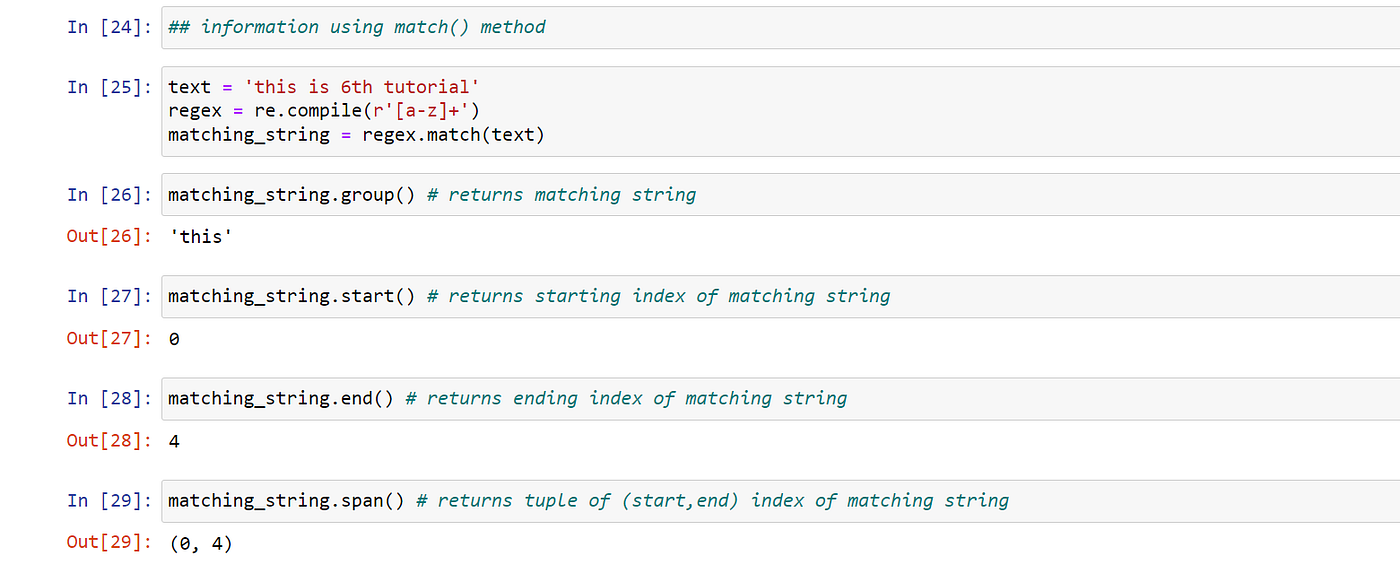This screenshot has height=581, width=1400.
Task: Click the In [26] prompt label
Action: (108, 195)
